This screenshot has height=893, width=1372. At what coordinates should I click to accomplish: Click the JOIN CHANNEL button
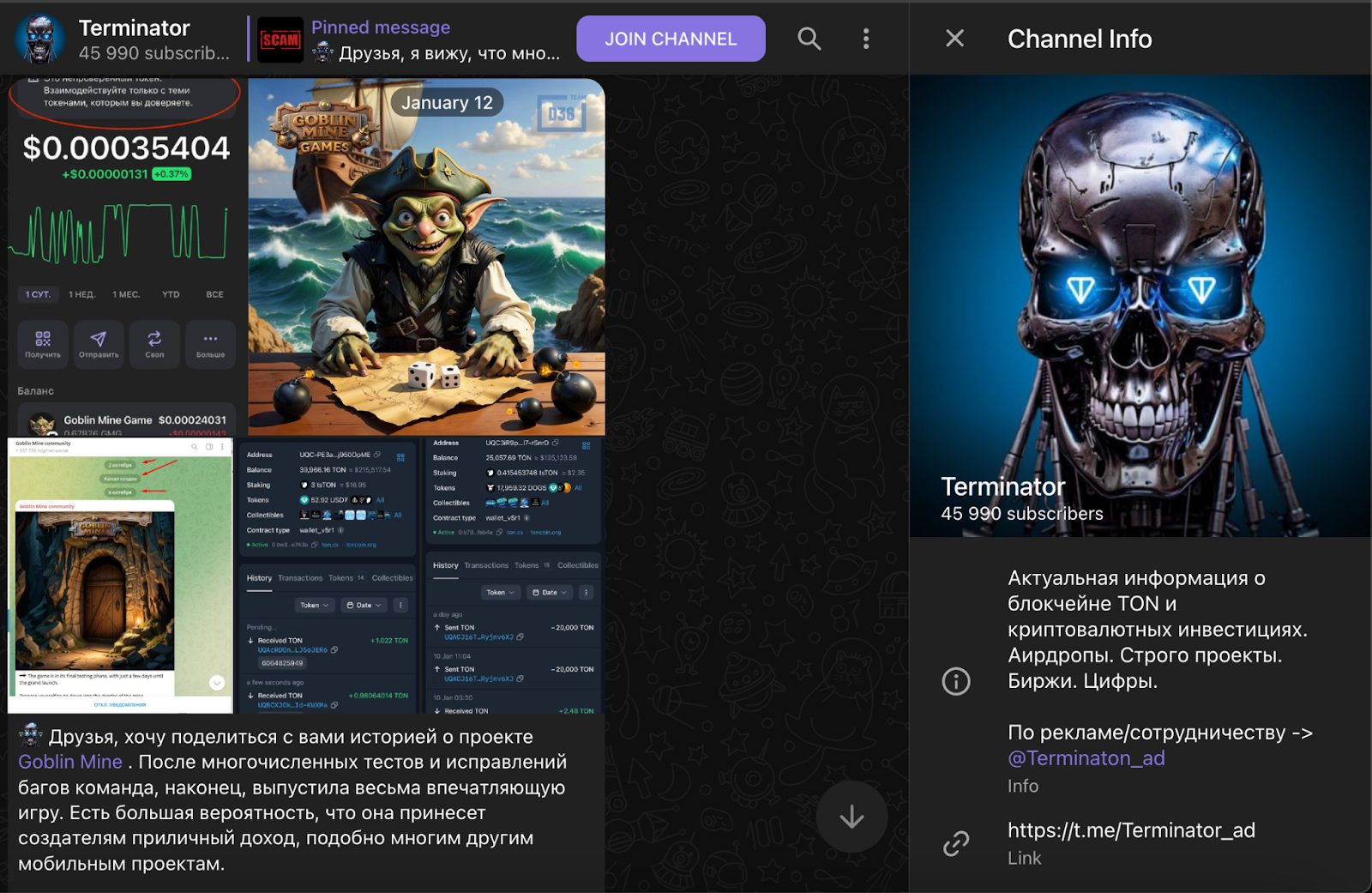pyautogui.click(x=671, y=39)
